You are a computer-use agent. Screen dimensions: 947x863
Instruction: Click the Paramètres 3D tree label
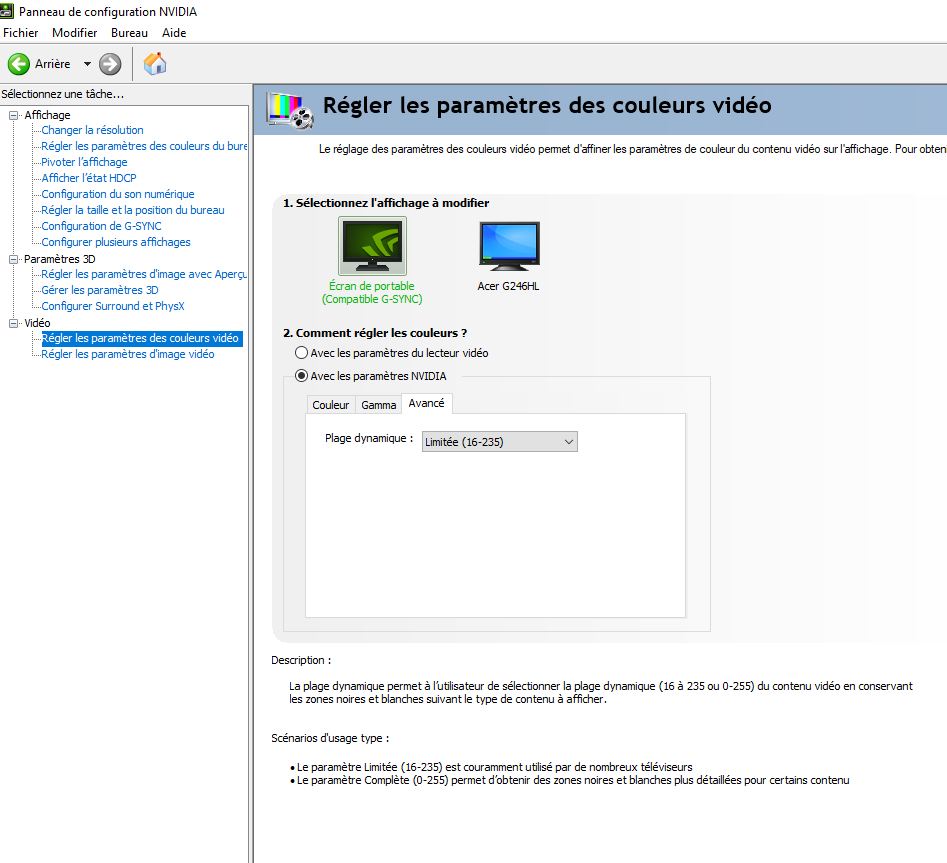60,259
